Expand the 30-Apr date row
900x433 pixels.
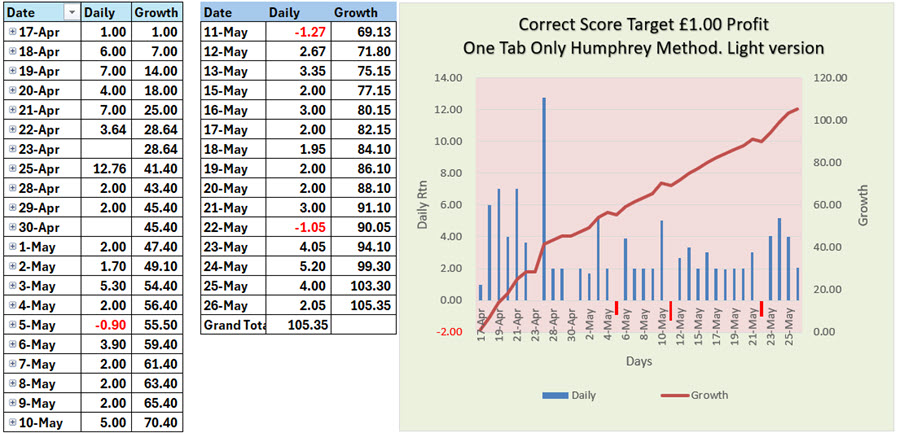point(13,225)
